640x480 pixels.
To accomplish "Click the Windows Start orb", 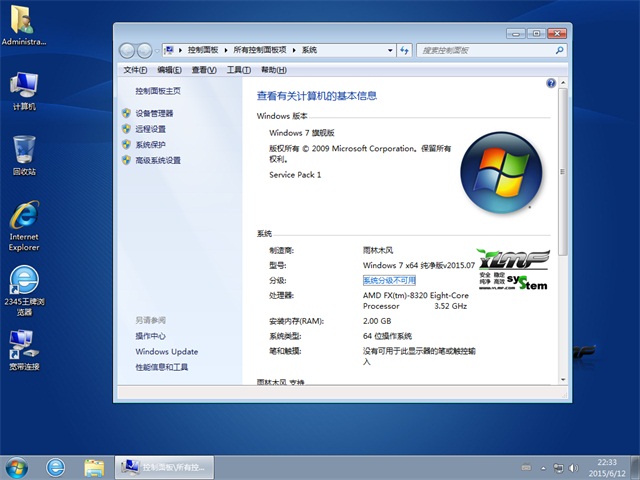I will point(16,468).
